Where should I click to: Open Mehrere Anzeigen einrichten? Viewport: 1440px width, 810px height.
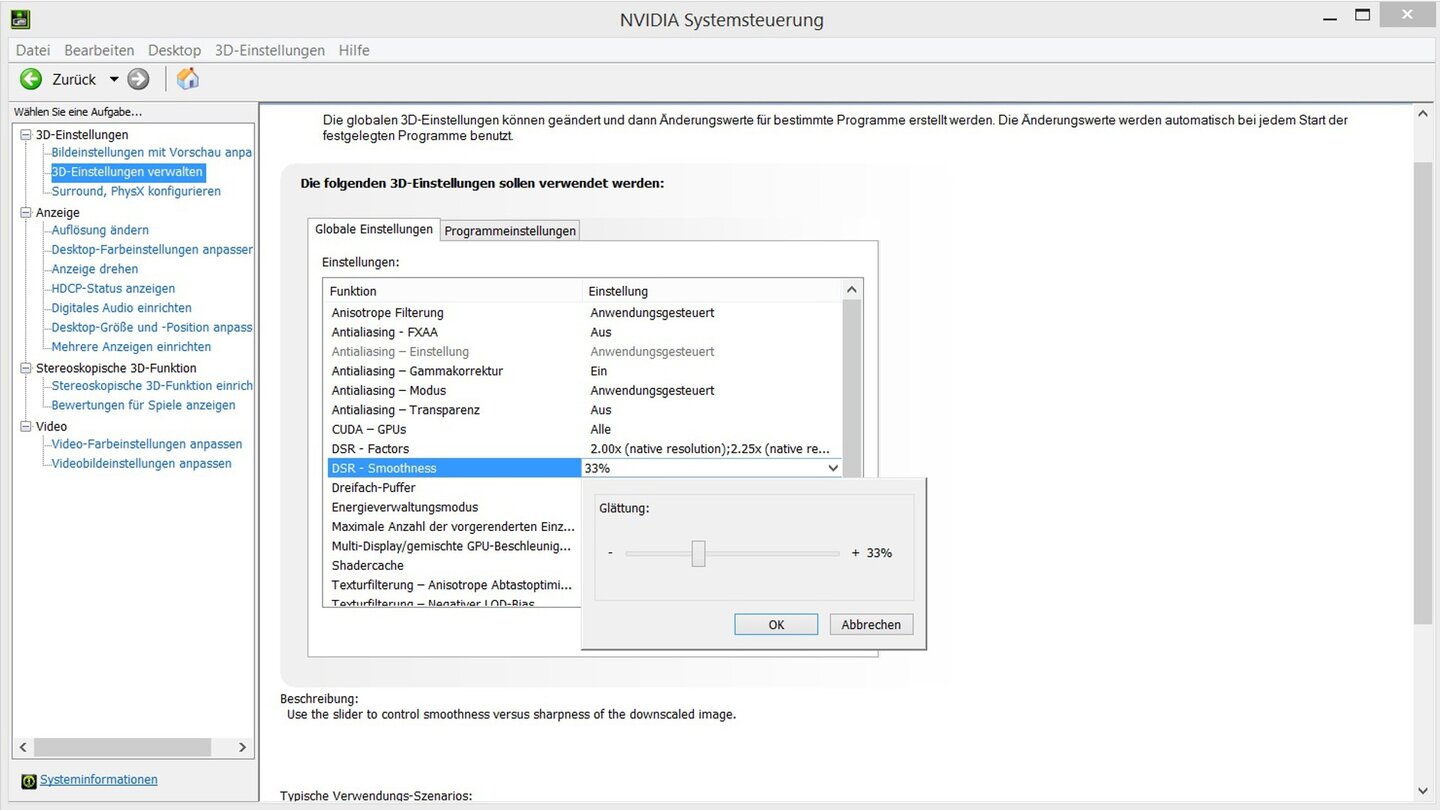131,347
